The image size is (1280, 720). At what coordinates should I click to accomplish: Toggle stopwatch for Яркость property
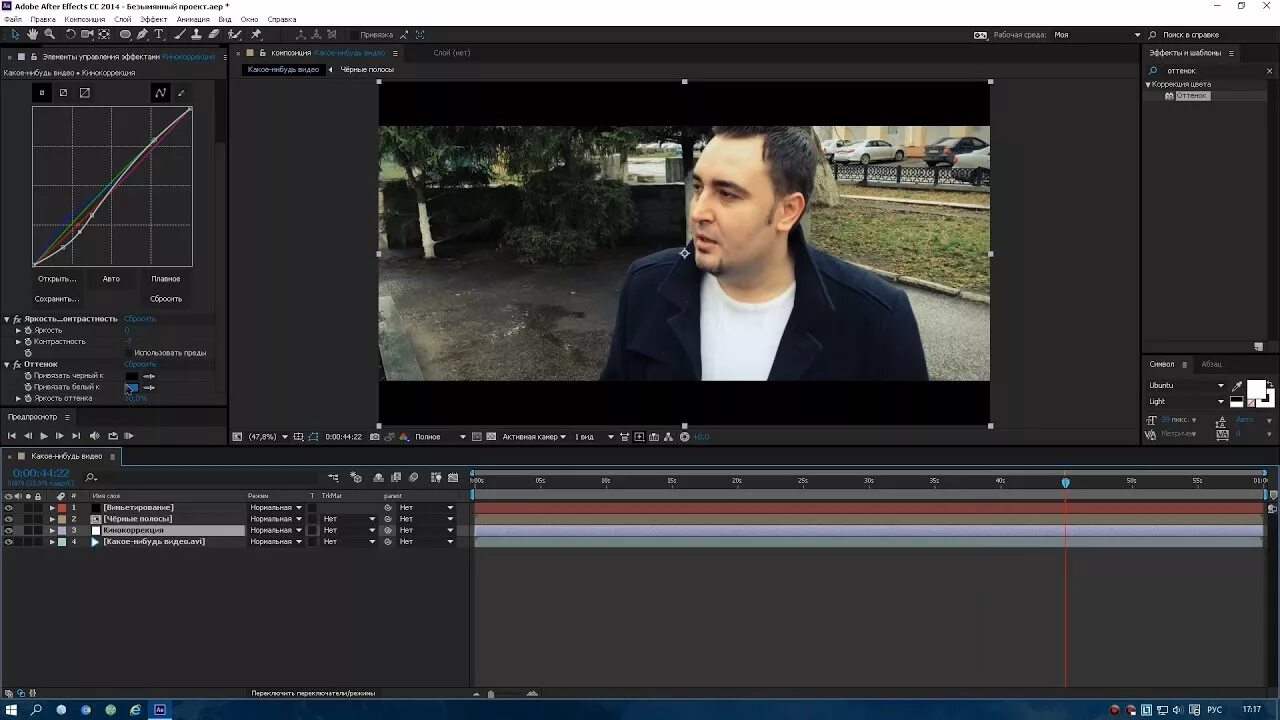28,330
